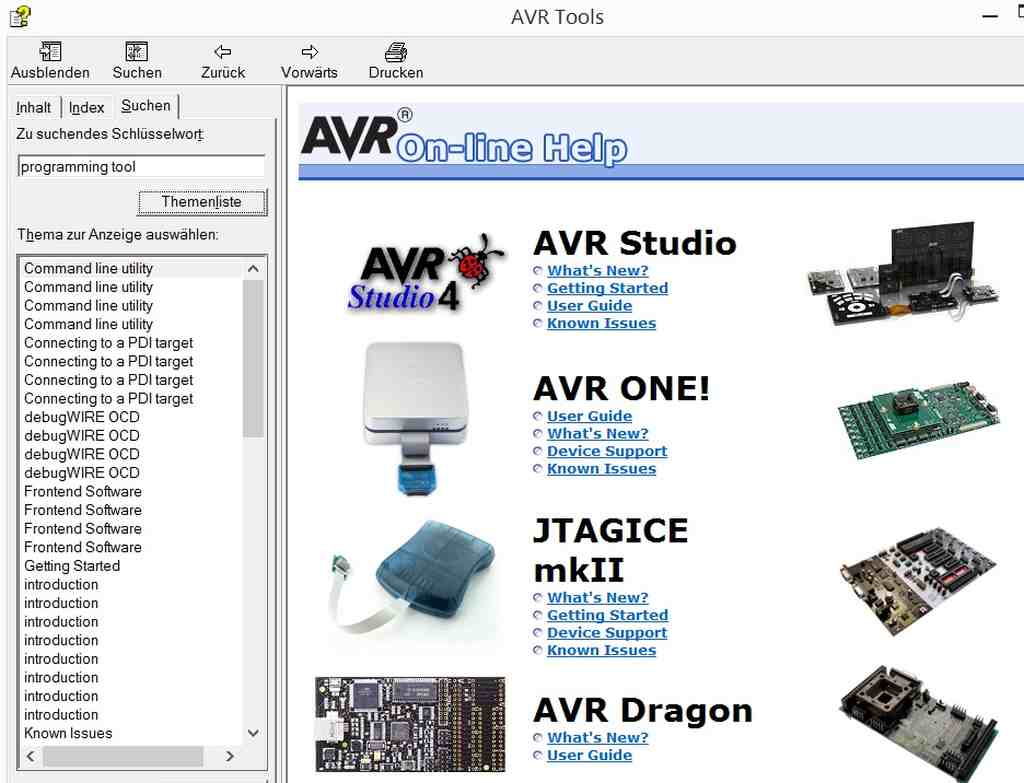The image size is (1024, 783).
Task: Print the page with the Drucken icon
Action: pos(396,52)
